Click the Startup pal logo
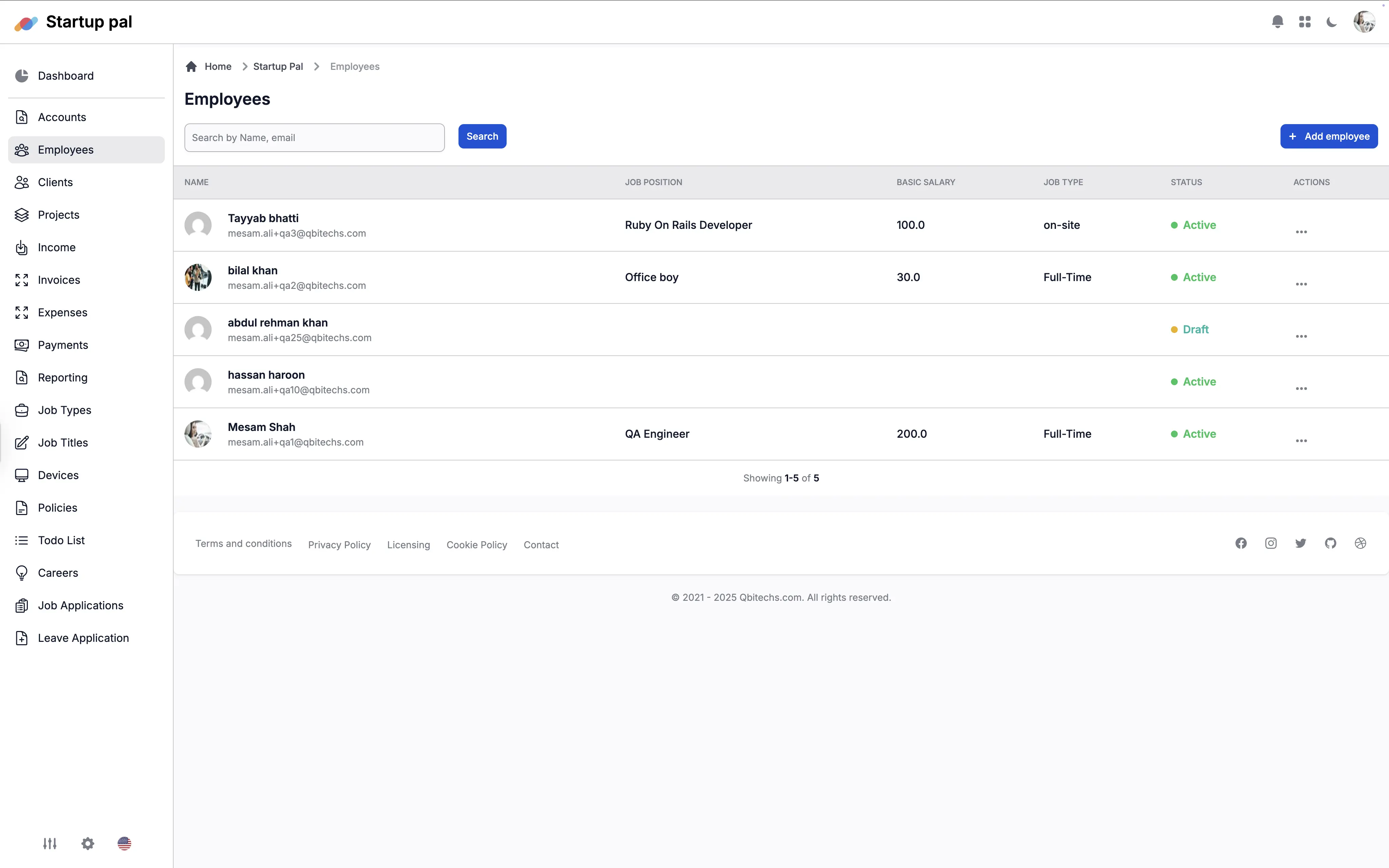The width and height of the screenshot is (1389, 868). click(x=73, y=22)
